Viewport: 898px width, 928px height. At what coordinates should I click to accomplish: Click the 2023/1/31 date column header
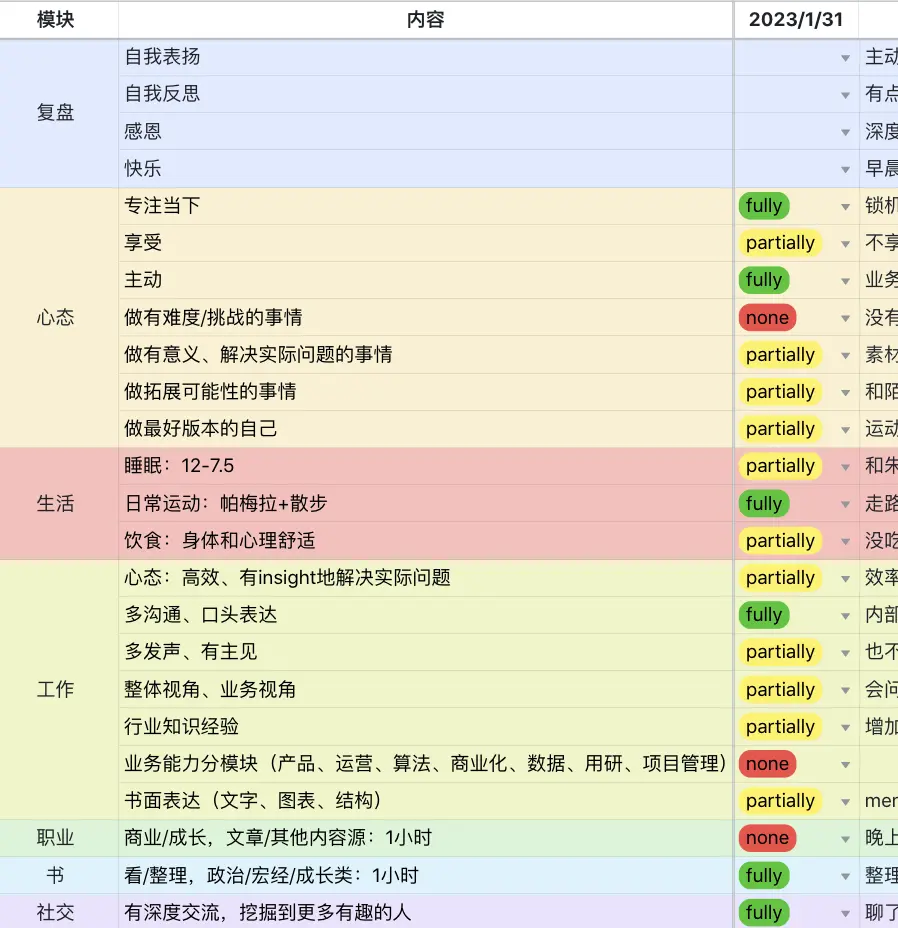tap(796, 19)
